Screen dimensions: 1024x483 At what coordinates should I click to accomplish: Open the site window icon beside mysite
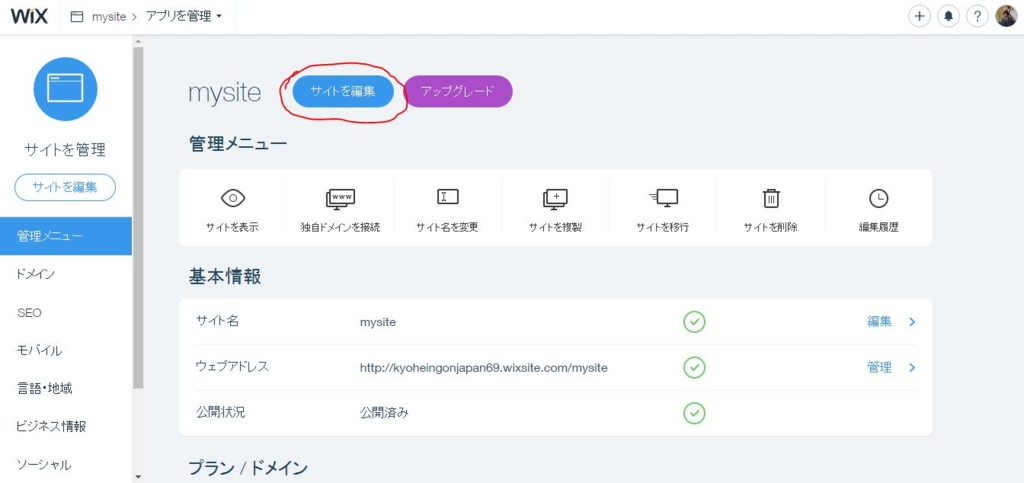77,17
